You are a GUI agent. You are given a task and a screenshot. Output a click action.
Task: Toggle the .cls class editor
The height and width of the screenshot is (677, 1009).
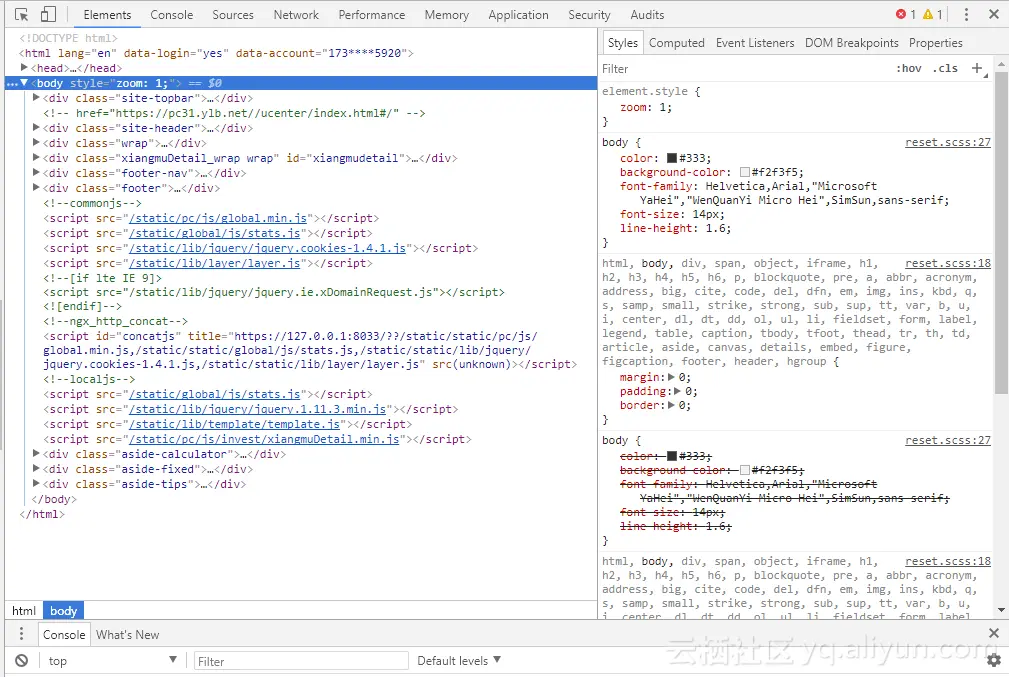tap(945, 69)
